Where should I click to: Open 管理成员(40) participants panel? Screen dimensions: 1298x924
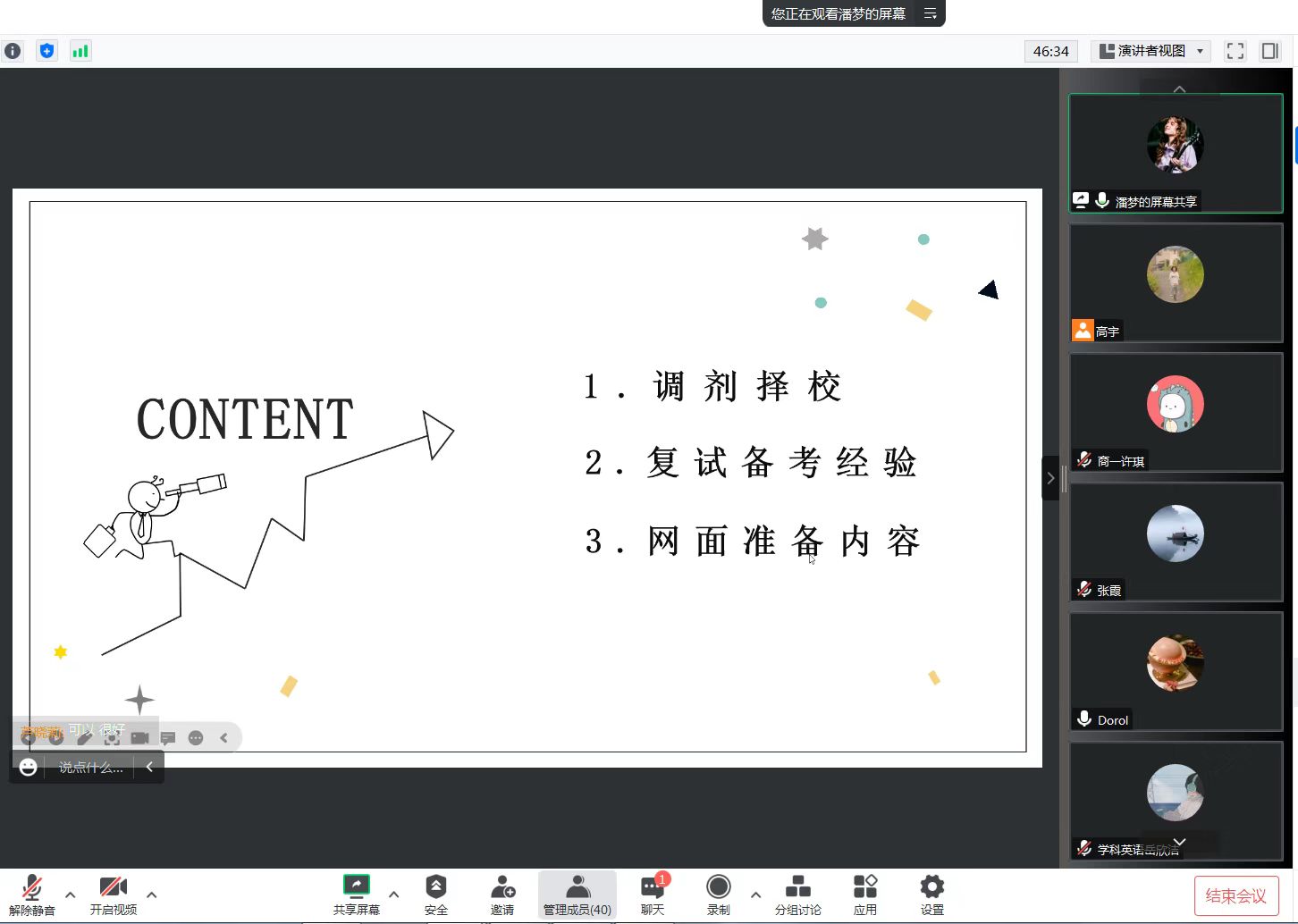click(577, 894)
